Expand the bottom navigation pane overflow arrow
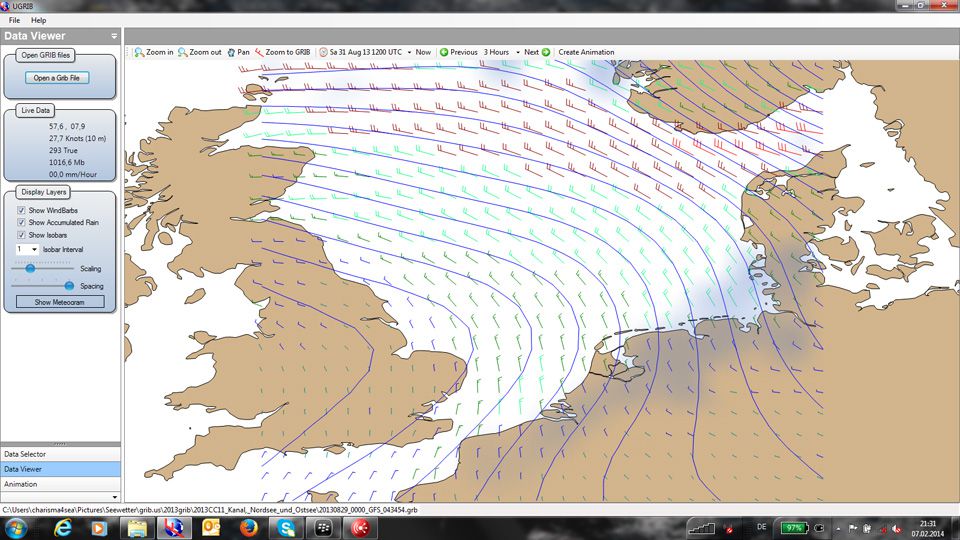The width and height of the screenshot is (960, 540). coord(114,497)
